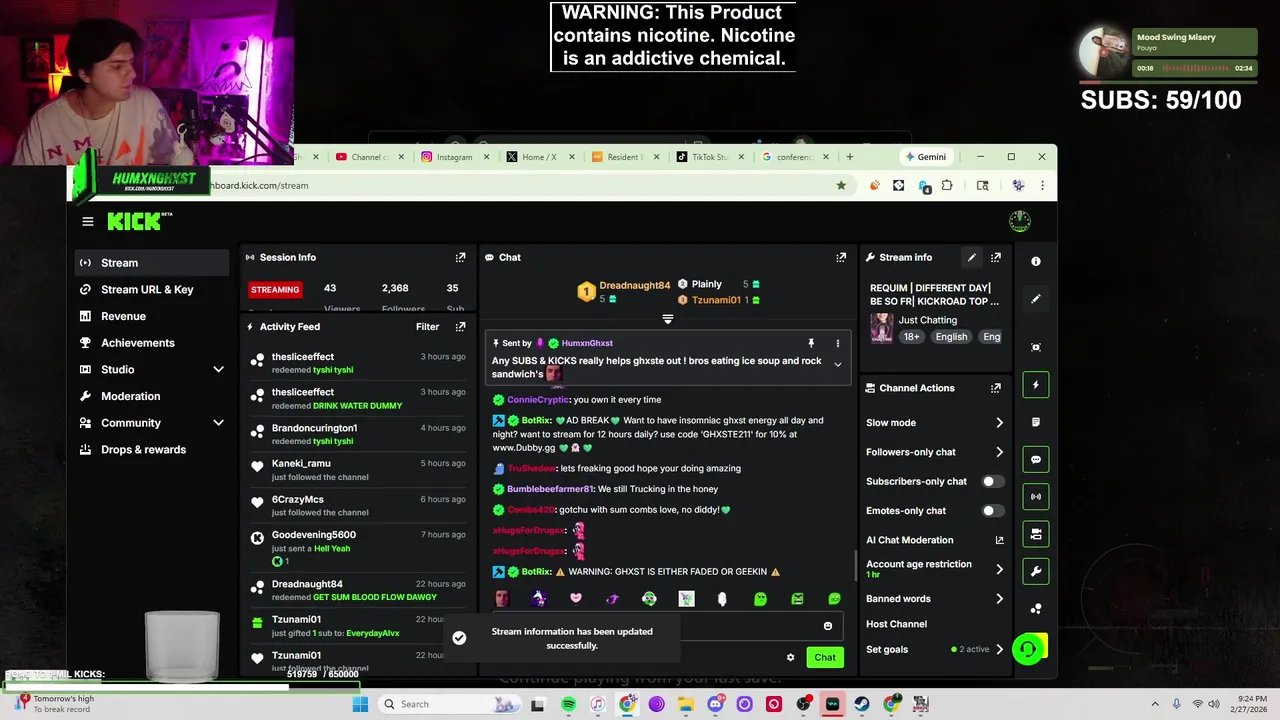Viewport: 1280px width, 720px height.
Task: Bookmark this page with star icon
Action: pyautogui.click(x=841, y=185)
